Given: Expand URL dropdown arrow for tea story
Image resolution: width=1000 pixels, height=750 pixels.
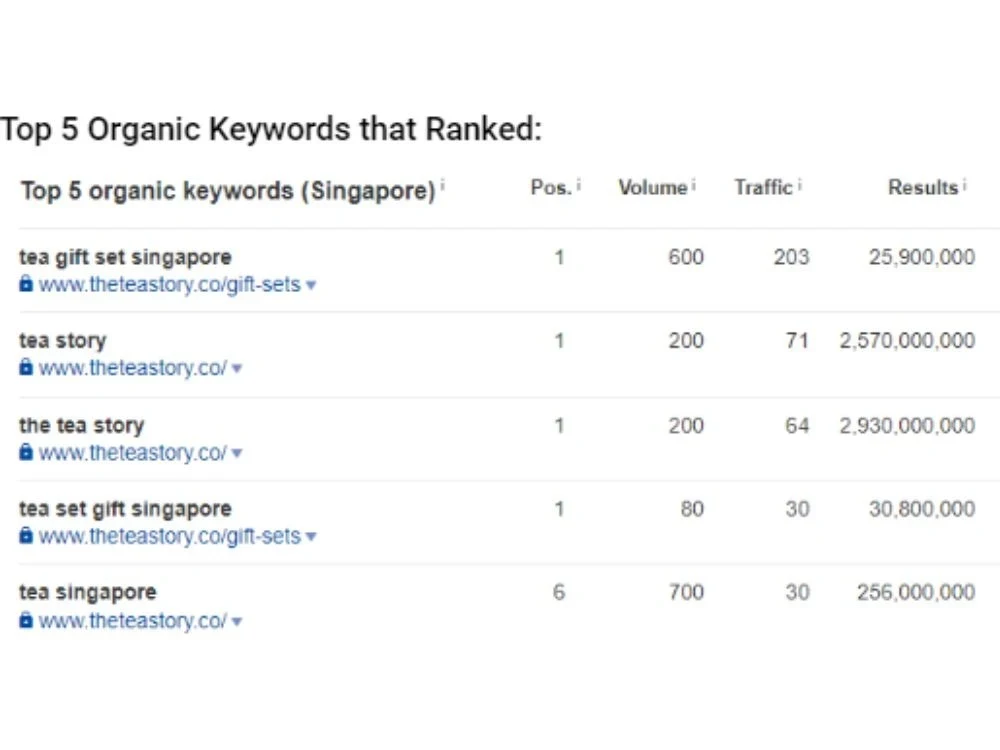Looking at the screenshot, I should point(237,369).
